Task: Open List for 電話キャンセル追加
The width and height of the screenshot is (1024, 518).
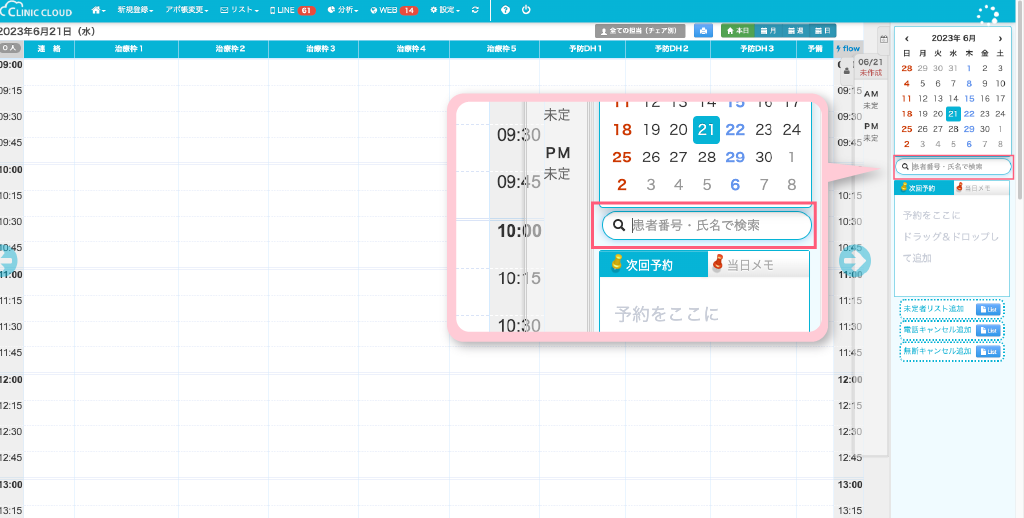Action: [x=987, y=330]
